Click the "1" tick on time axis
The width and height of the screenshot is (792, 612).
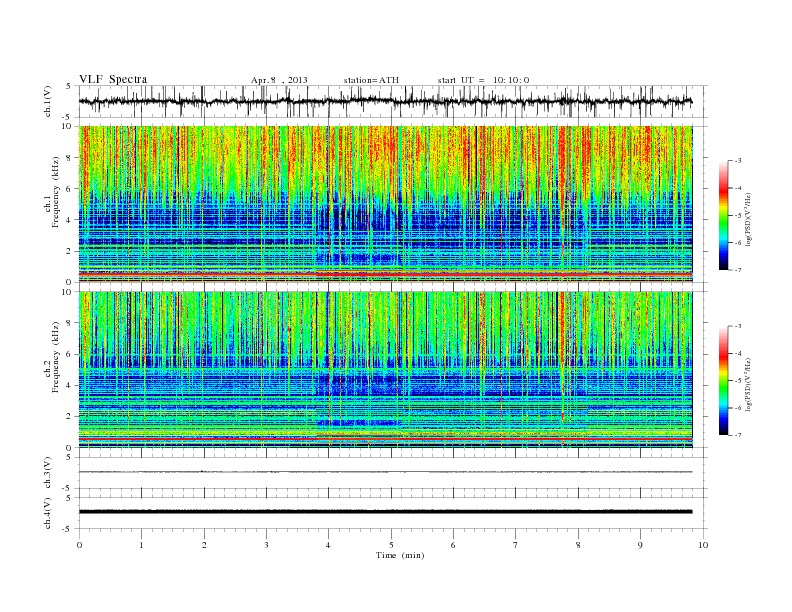click(x=141, y=545)
